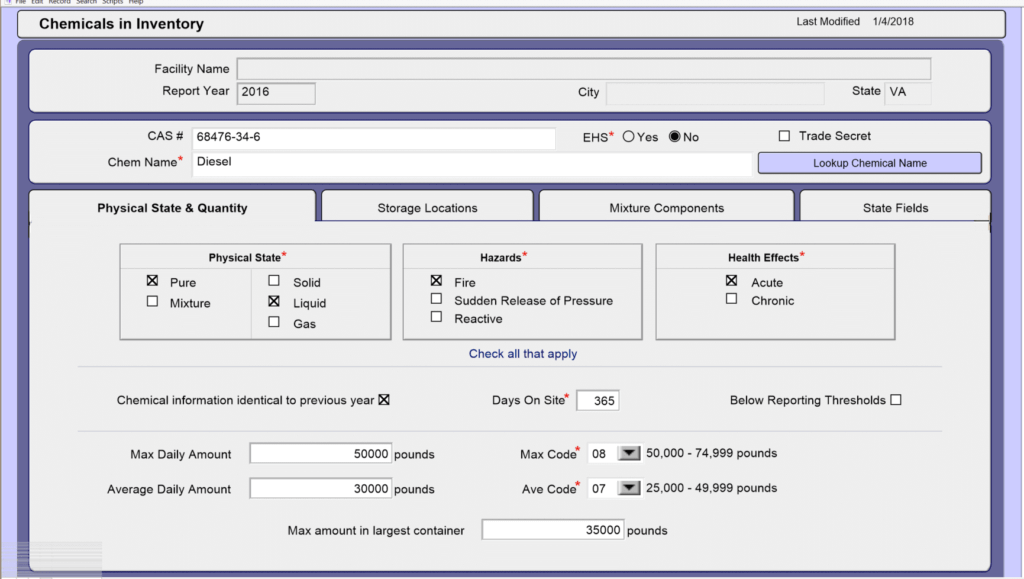This screenshot has height=579, width=1024.
Task: Click the largest container amount field 35000
Action: [x=552, y=529]
